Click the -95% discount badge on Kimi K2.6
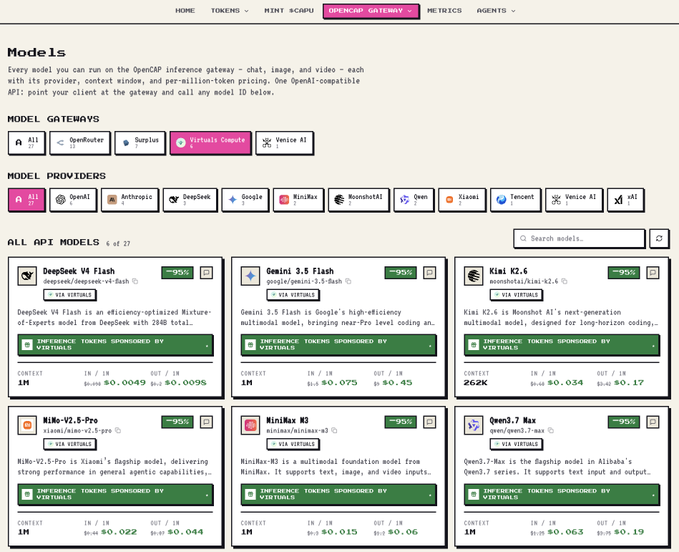 (624, 273)
